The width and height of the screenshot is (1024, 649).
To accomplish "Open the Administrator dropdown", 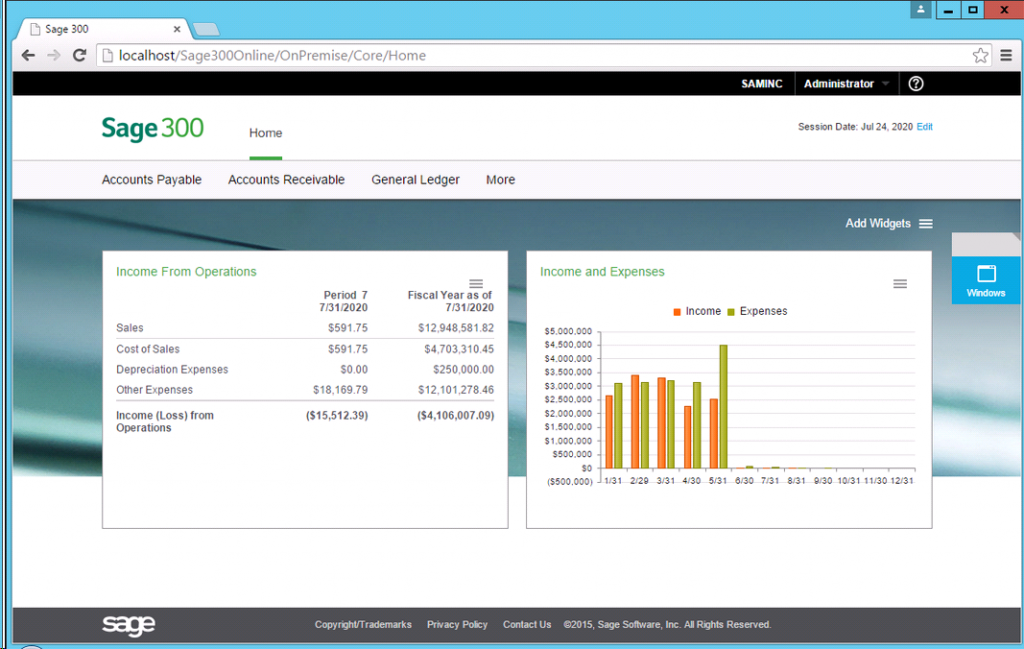I will (845, 84).
